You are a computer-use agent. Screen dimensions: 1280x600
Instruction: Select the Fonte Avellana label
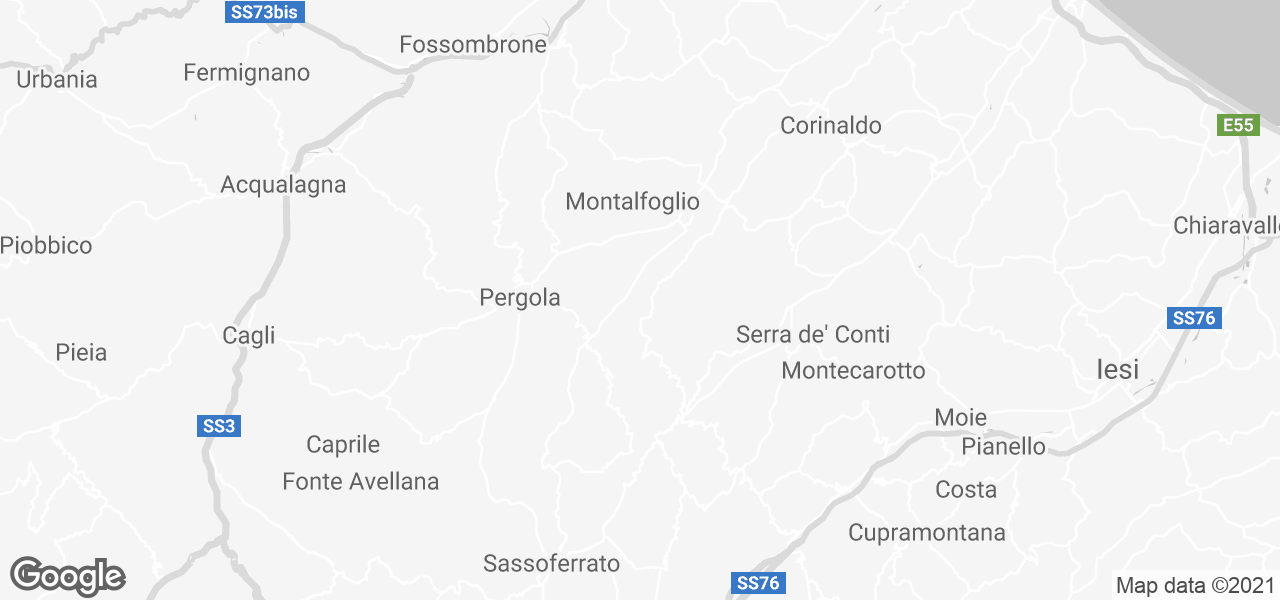pos(361,481)
